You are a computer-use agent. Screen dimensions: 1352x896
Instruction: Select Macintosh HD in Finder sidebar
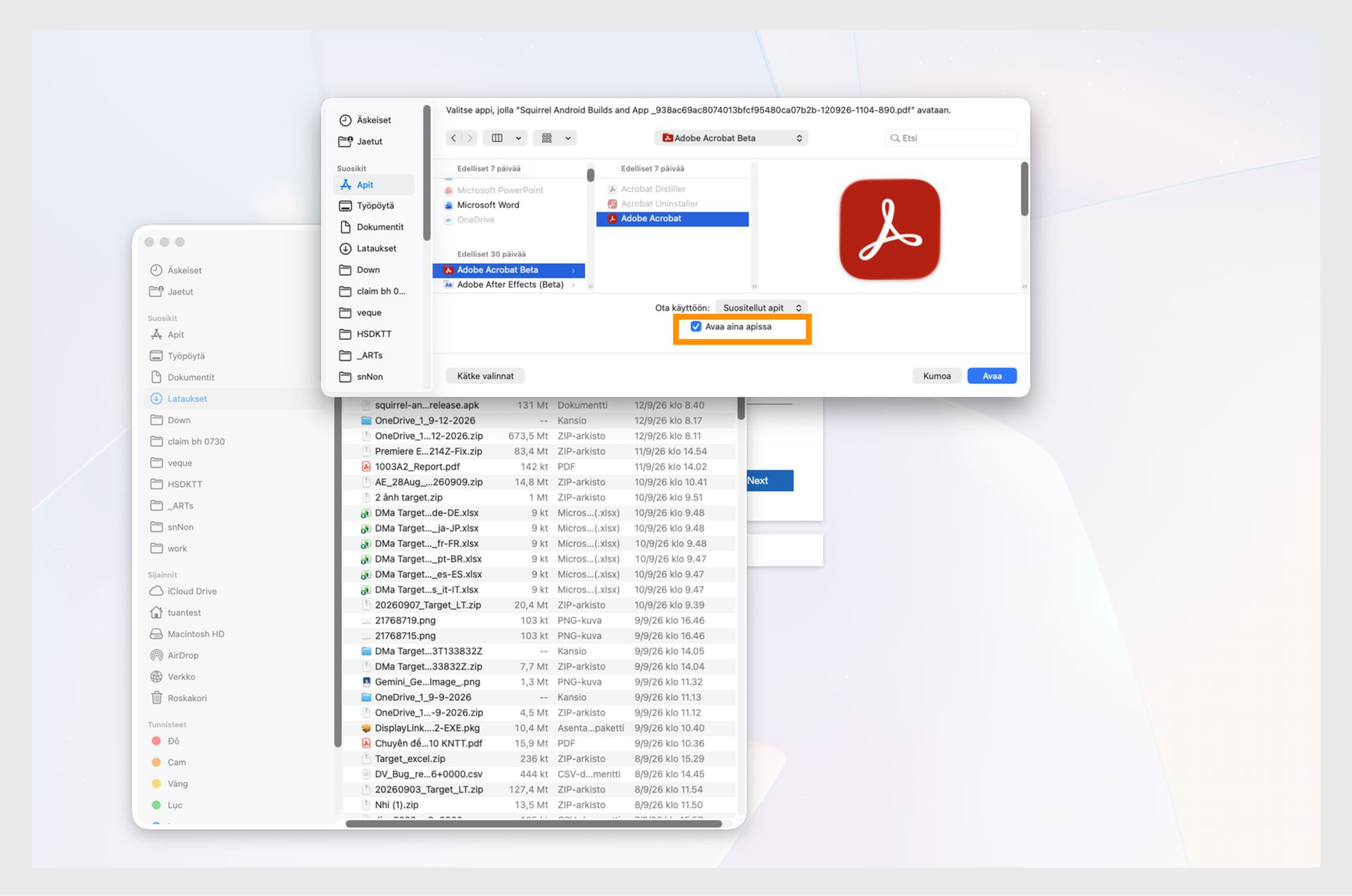[x=196, y=634]
